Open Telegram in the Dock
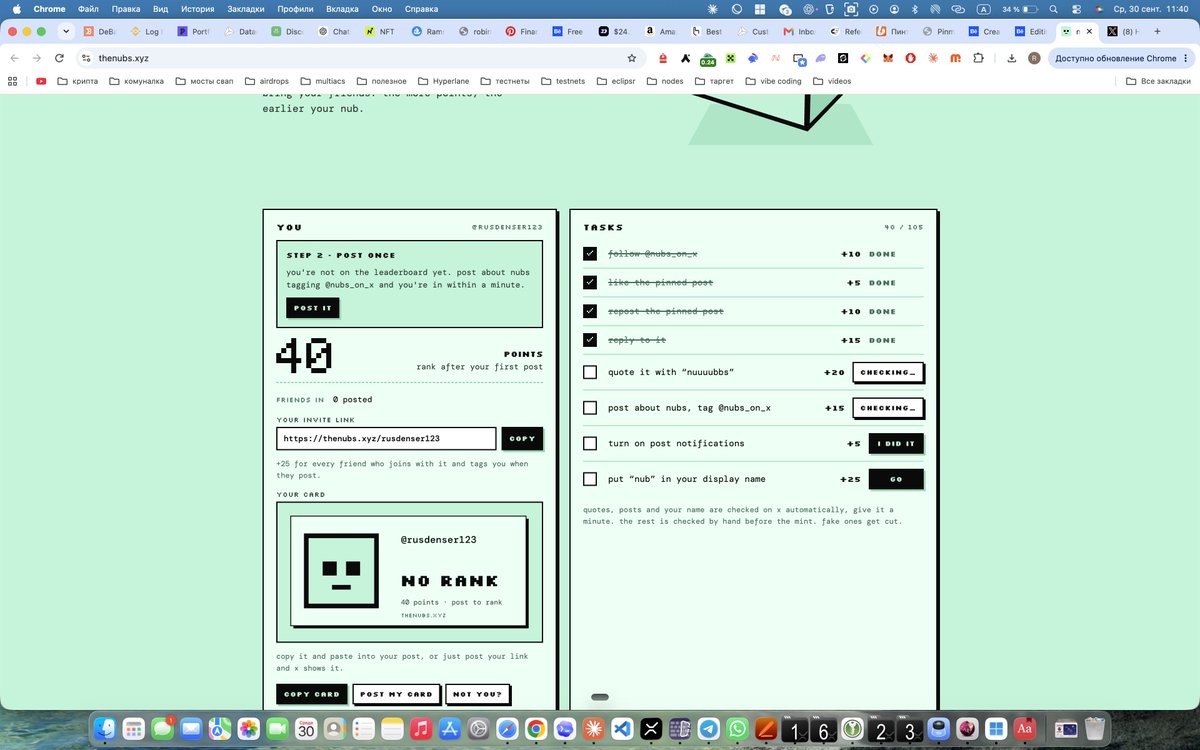 [708, 730]
